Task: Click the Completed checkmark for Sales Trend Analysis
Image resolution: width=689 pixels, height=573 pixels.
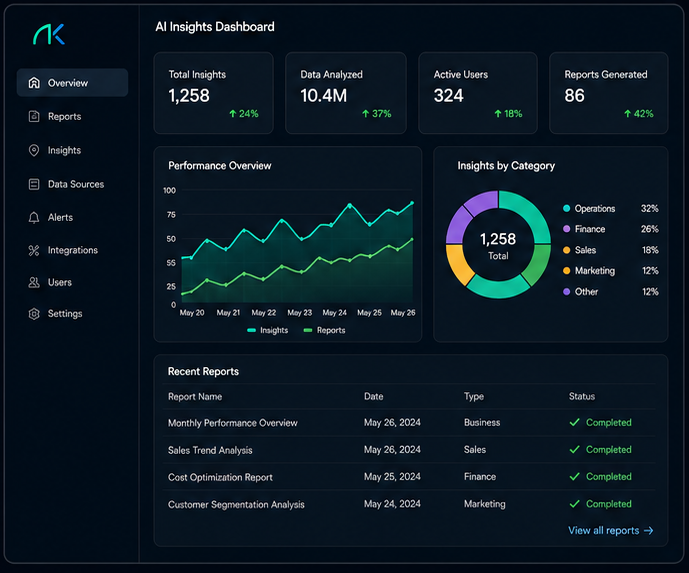Action: [574, 450]
